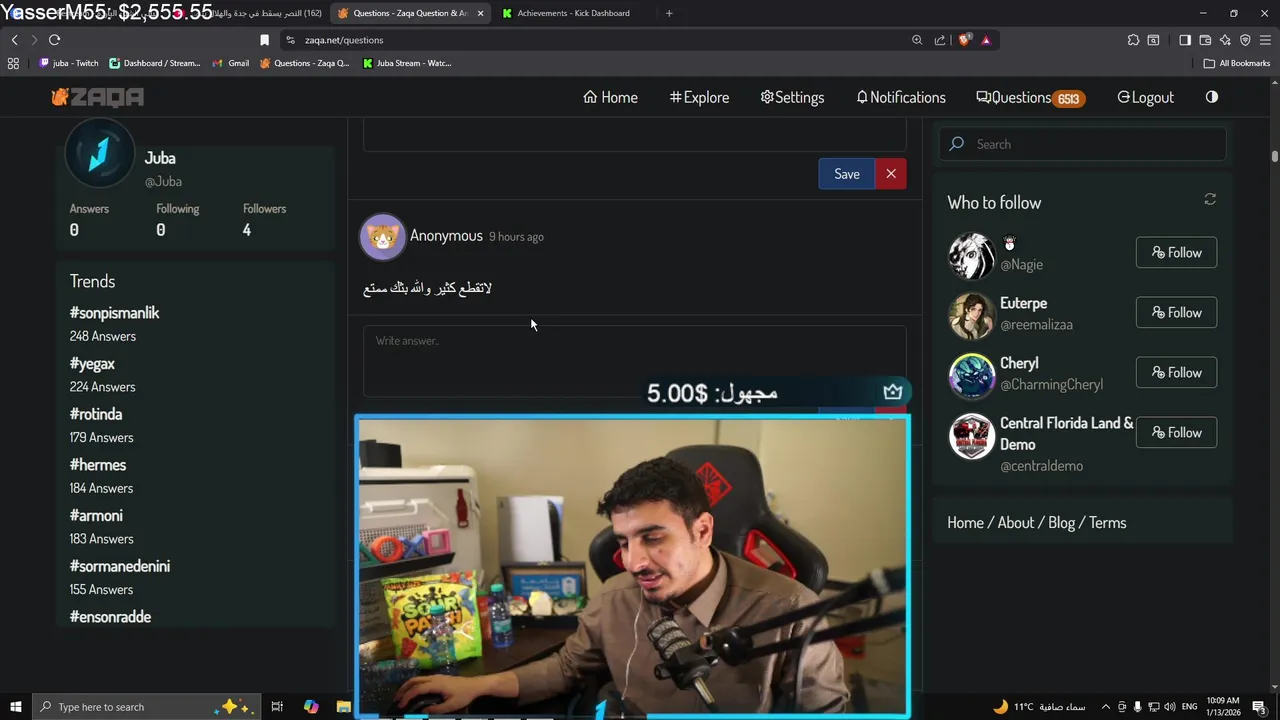Open Leo AI sparkle icon

(1225, 40)
